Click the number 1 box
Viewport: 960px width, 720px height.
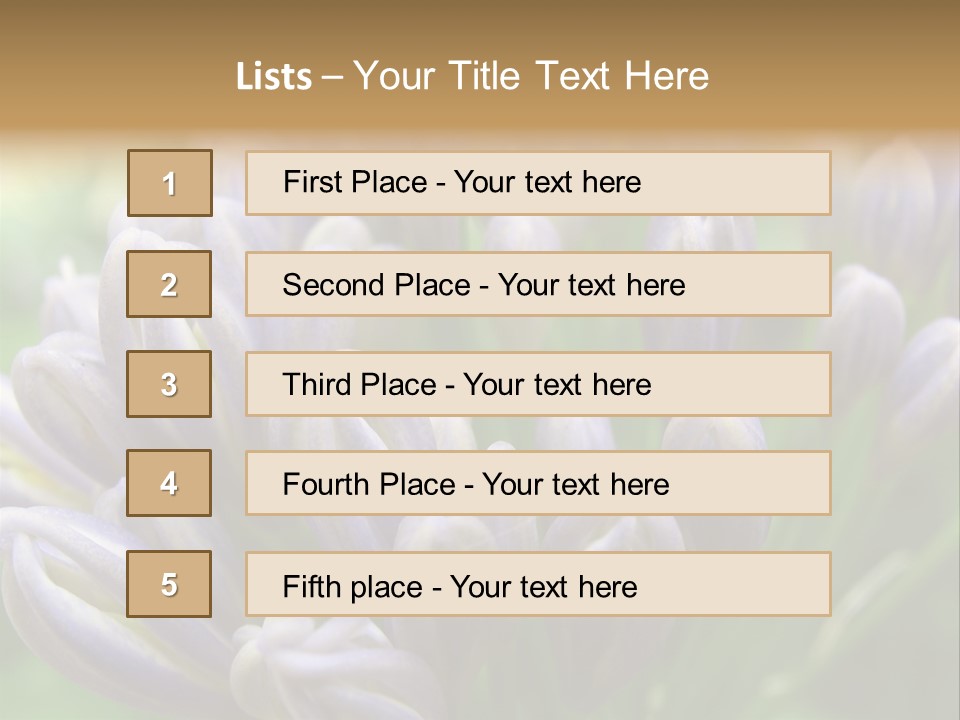pyautogui.click(x=170, y=183)
